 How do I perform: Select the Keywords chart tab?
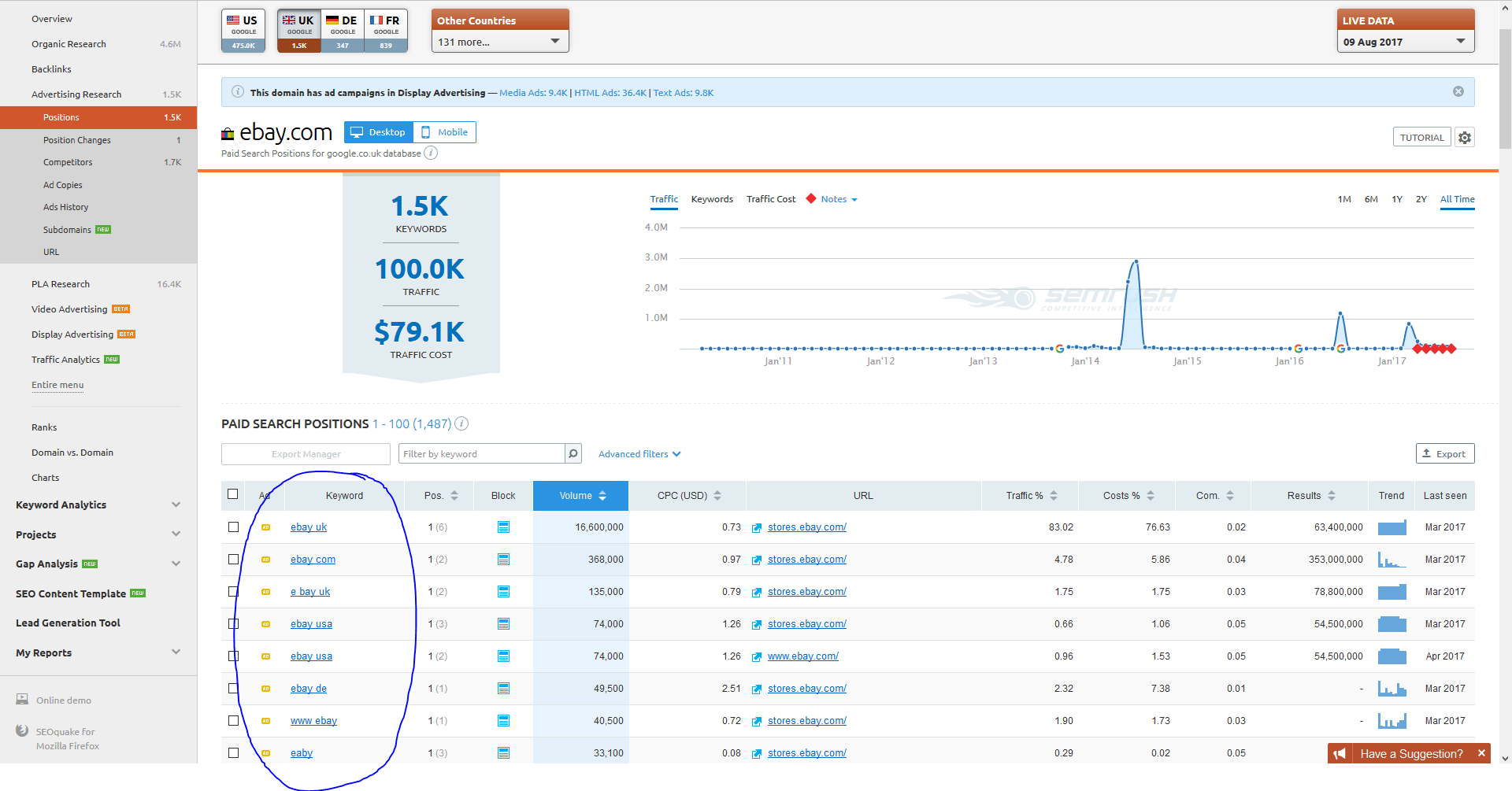click(712, 199)
